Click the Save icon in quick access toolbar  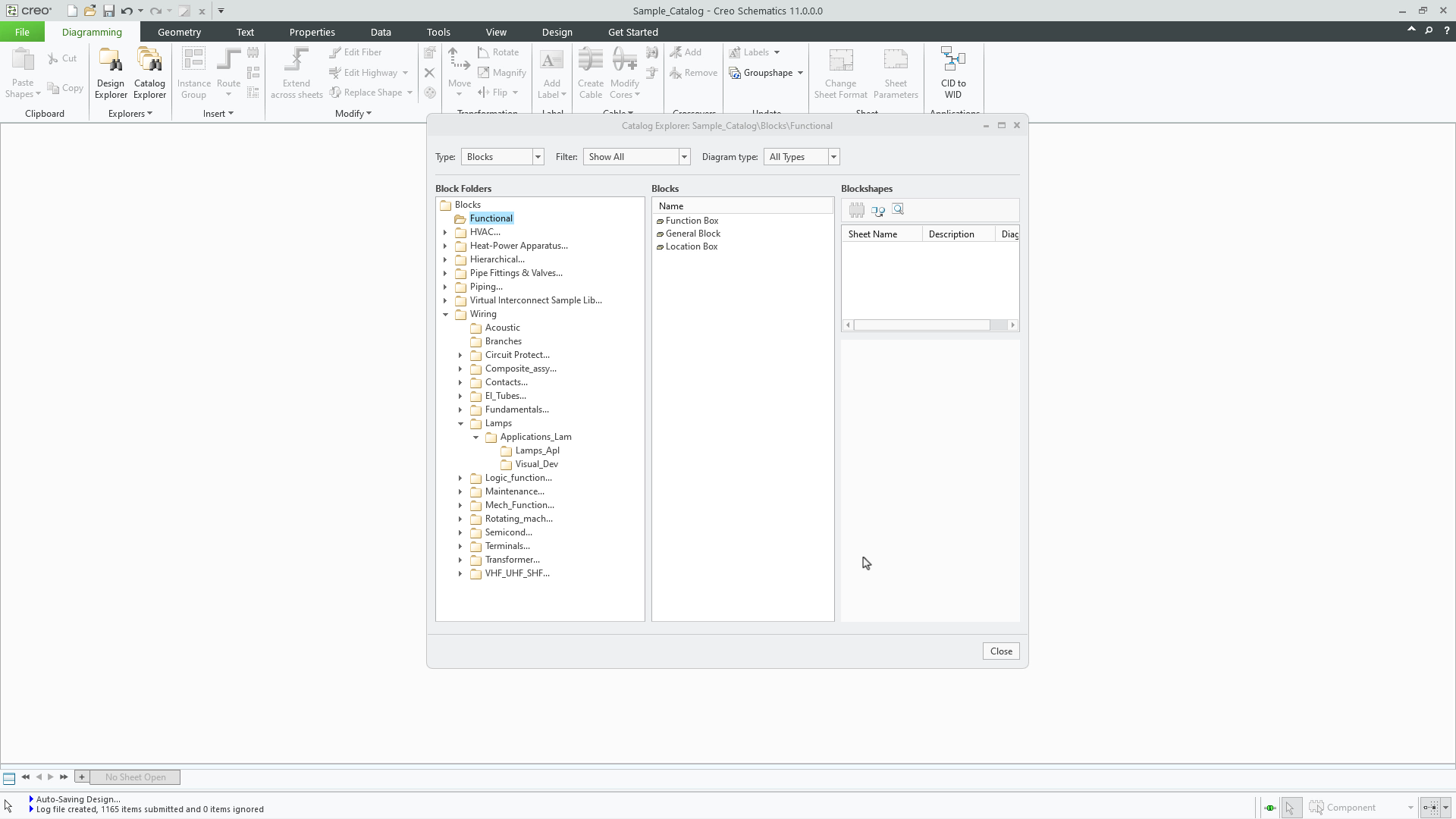click(108, 11)
